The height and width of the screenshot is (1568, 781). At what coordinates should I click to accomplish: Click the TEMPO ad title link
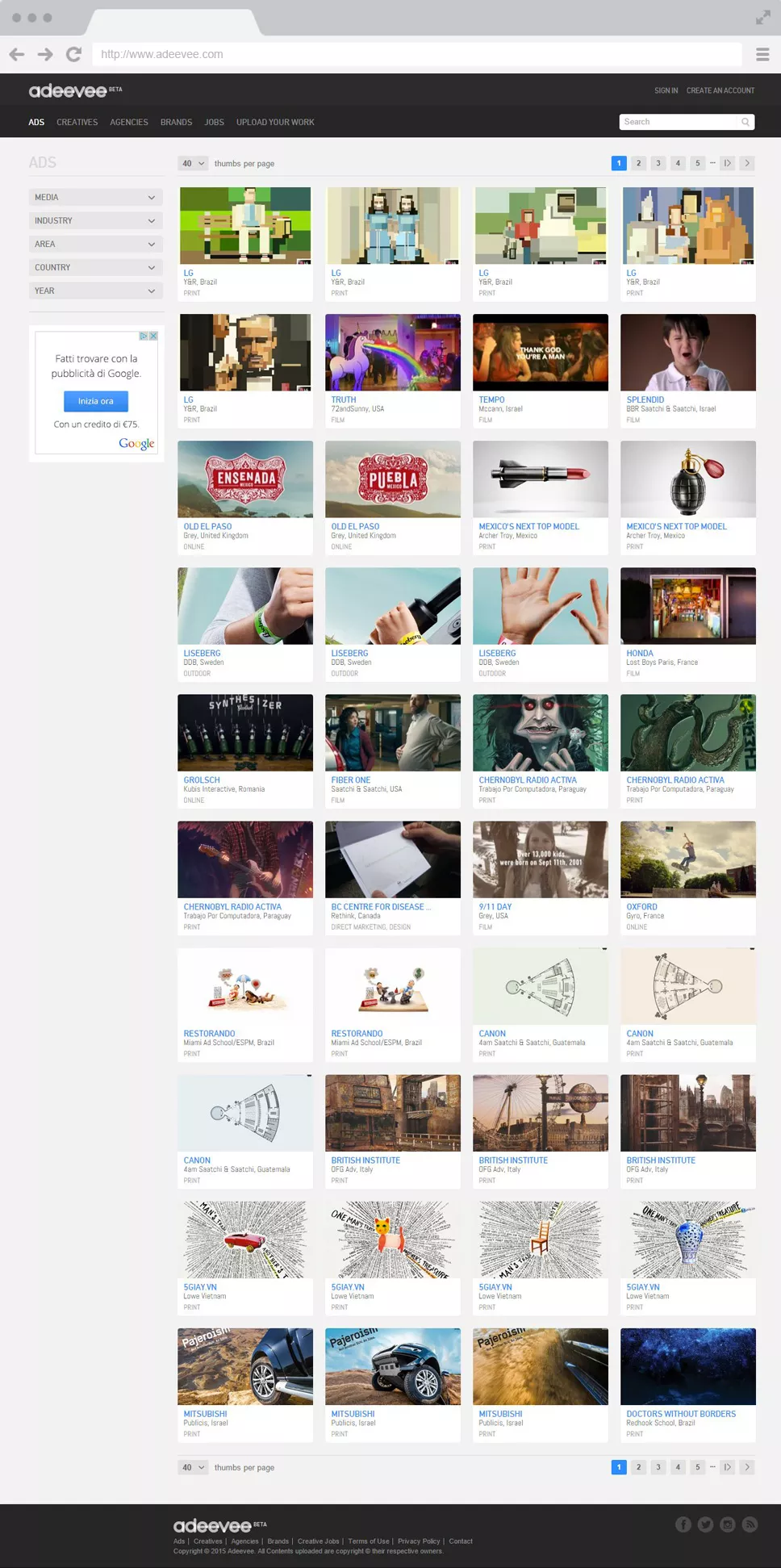pyautogui.click(x=491, y=399)
